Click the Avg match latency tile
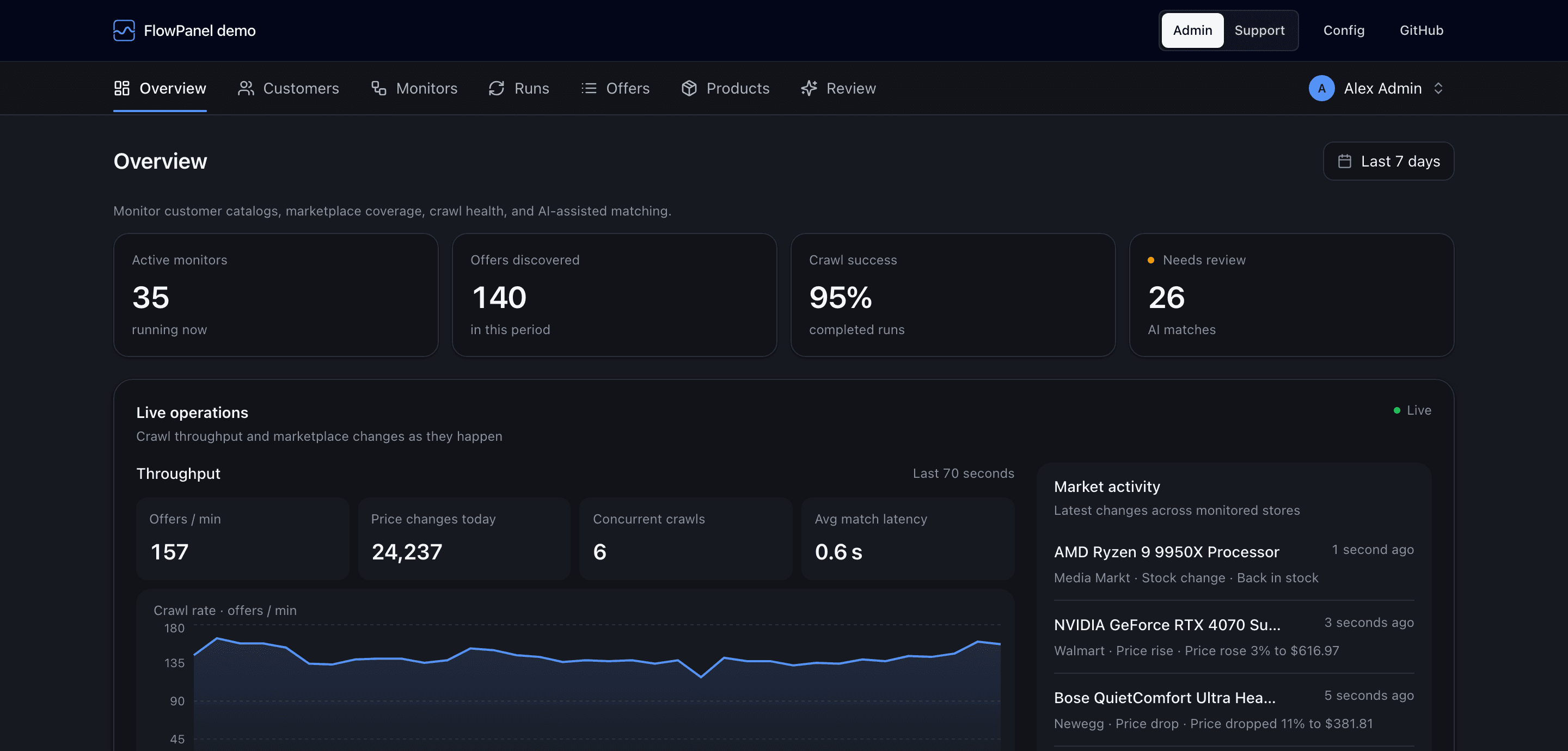1568x751 pixels. pos(908,539)
